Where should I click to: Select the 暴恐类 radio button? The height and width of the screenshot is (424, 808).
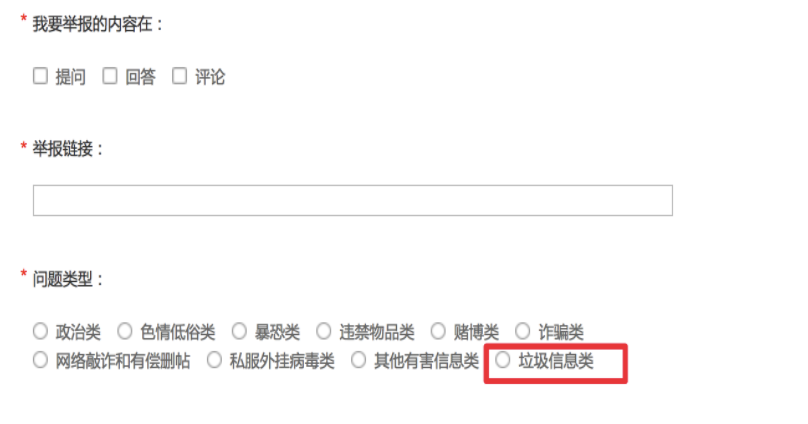click(x=239, y=331)
